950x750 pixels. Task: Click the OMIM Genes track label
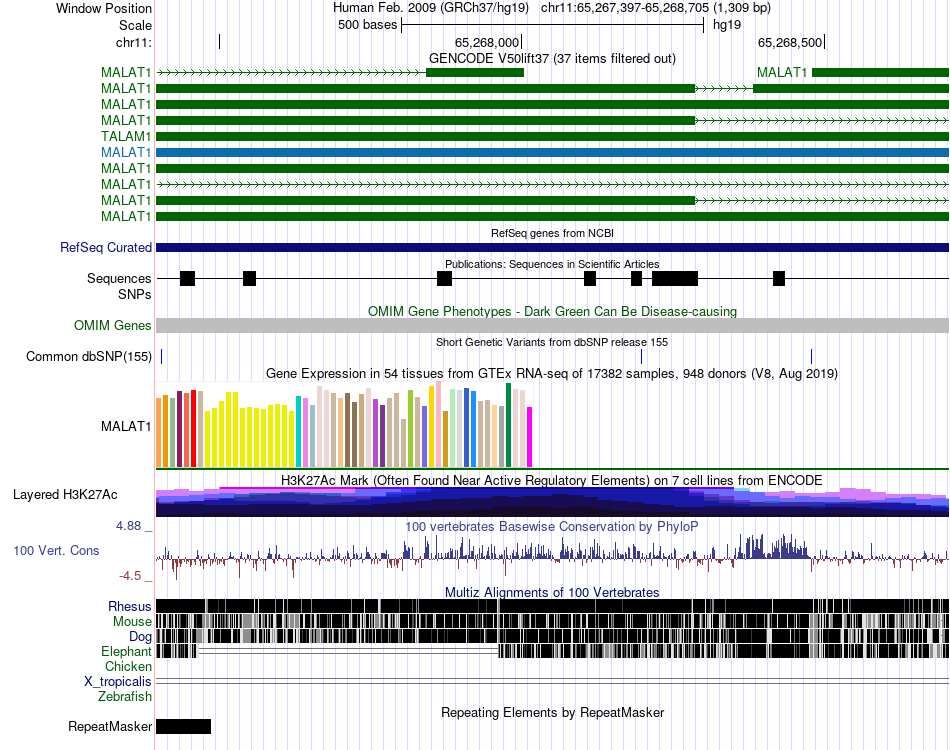[x=113, y=325]
